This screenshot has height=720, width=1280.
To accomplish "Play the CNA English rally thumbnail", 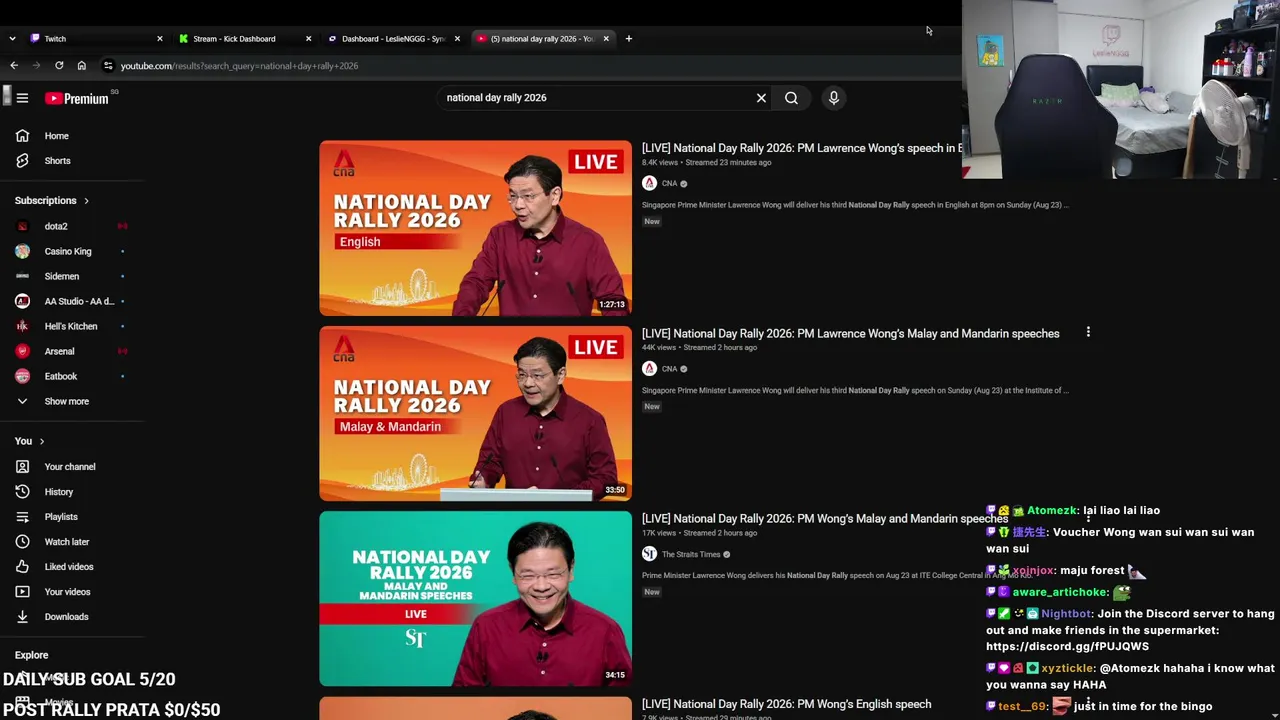I will coord(475,228).
